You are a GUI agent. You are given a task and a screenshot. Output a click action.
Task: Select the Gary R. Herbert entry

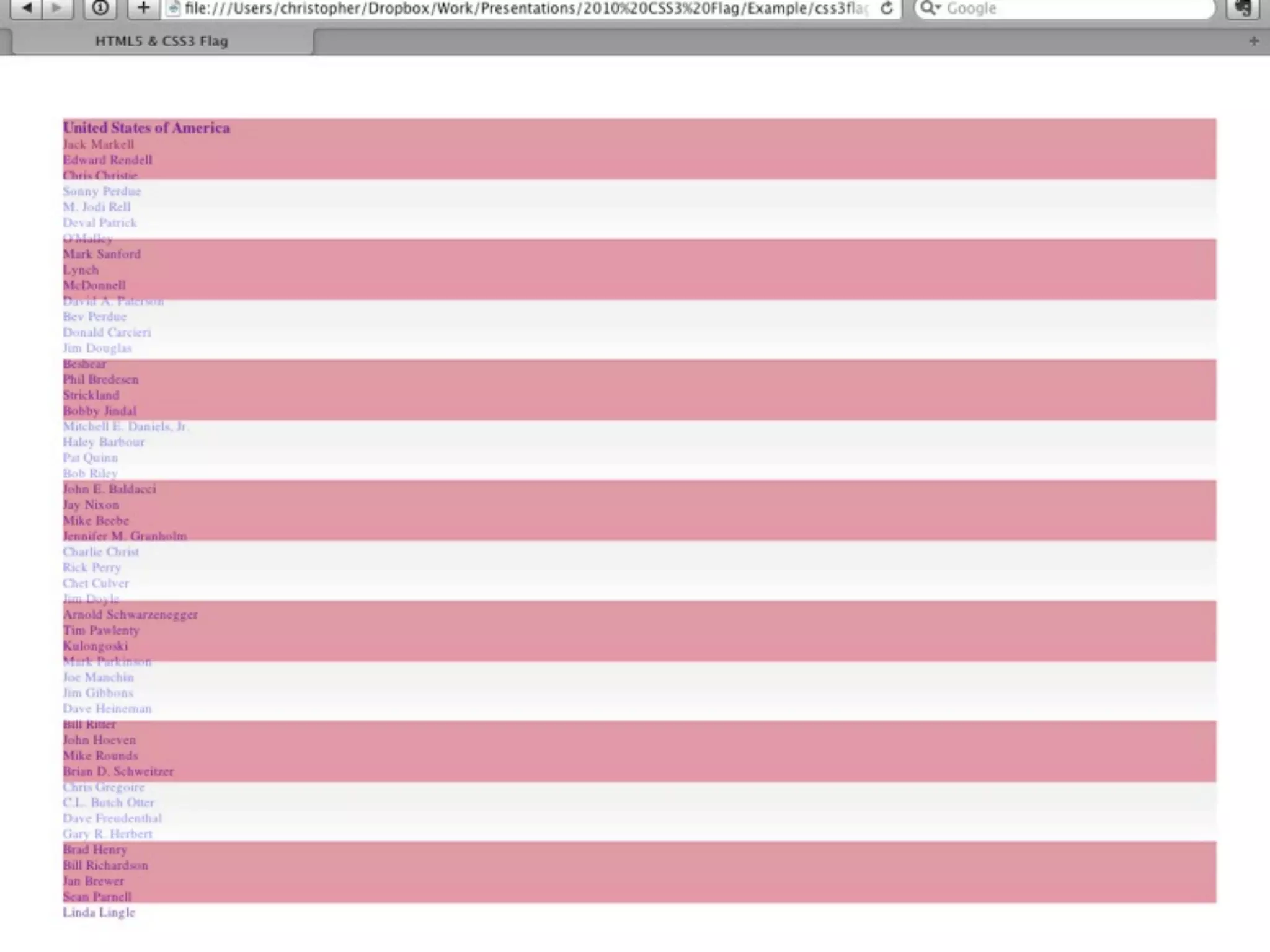[x=107, y=834]
